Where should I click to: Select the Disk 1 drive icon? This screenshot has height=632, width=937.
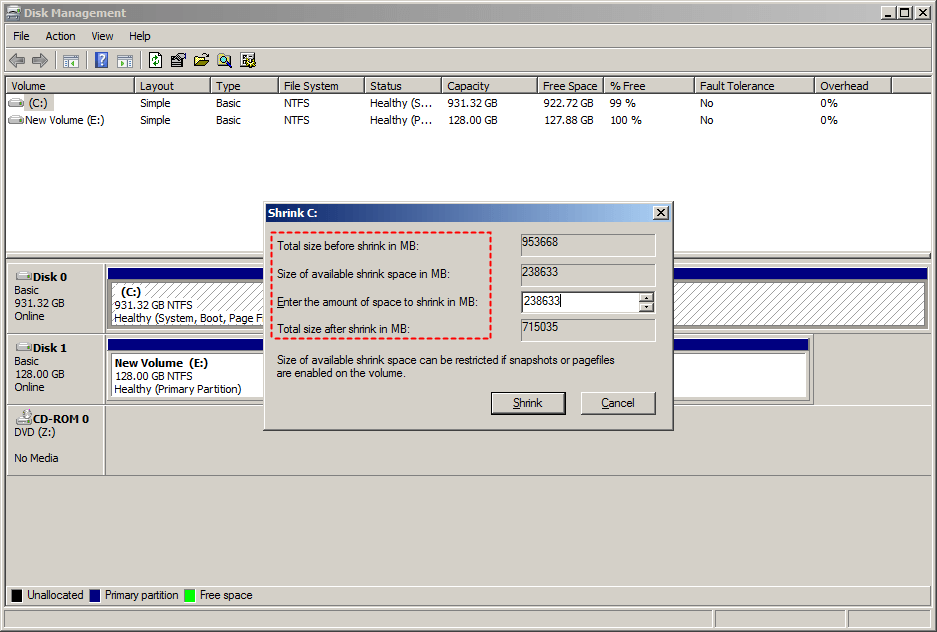pos(24,347)
